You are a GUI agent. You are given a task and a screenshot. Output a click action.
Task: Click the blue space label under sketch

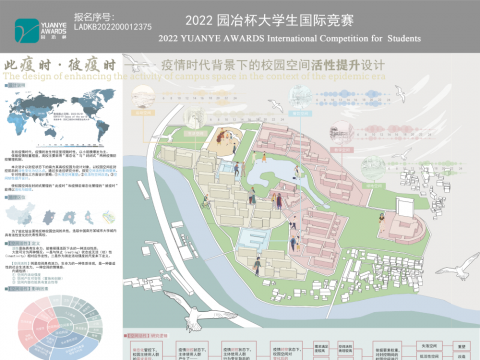[300, 113]
